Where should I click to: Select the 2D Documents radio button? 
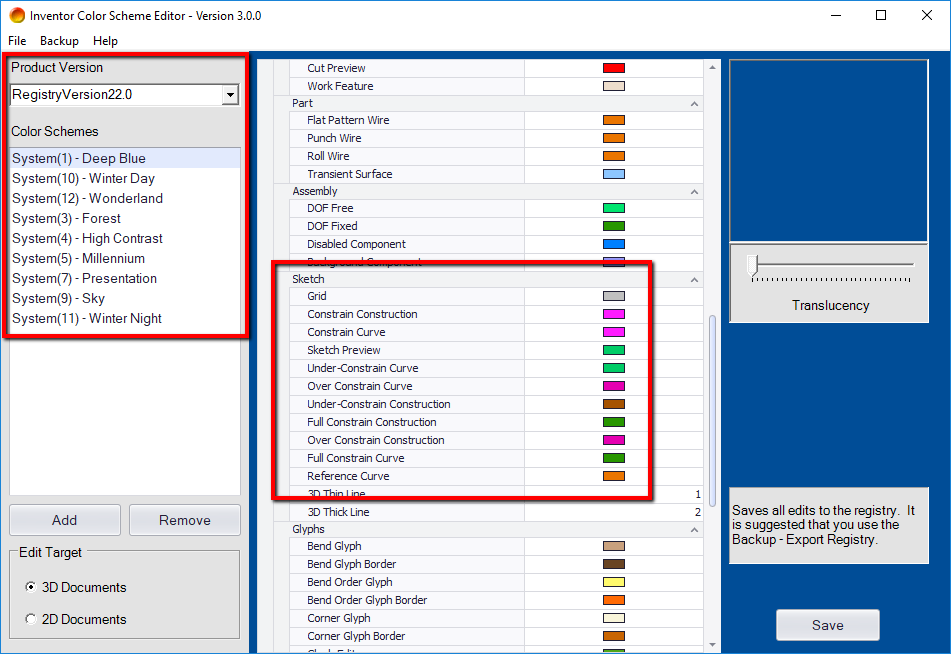tap(30, 619)
